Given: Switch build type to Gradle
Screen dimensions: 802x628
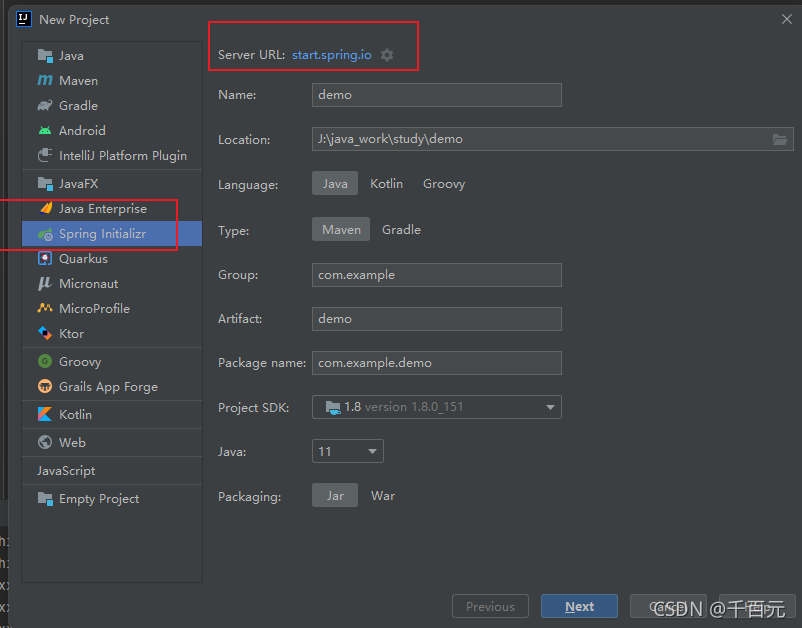Looking at the screenshot, I should pyautogui.click(x=401, y=229).
